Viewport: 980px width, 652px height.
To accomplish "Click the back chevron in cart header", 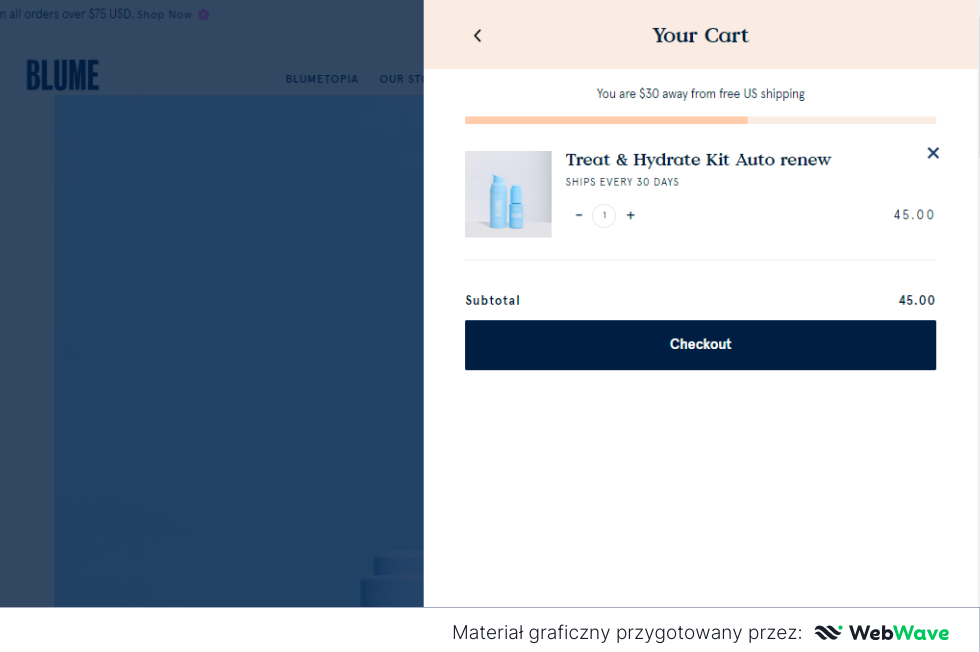I will (x=477, y=36).
